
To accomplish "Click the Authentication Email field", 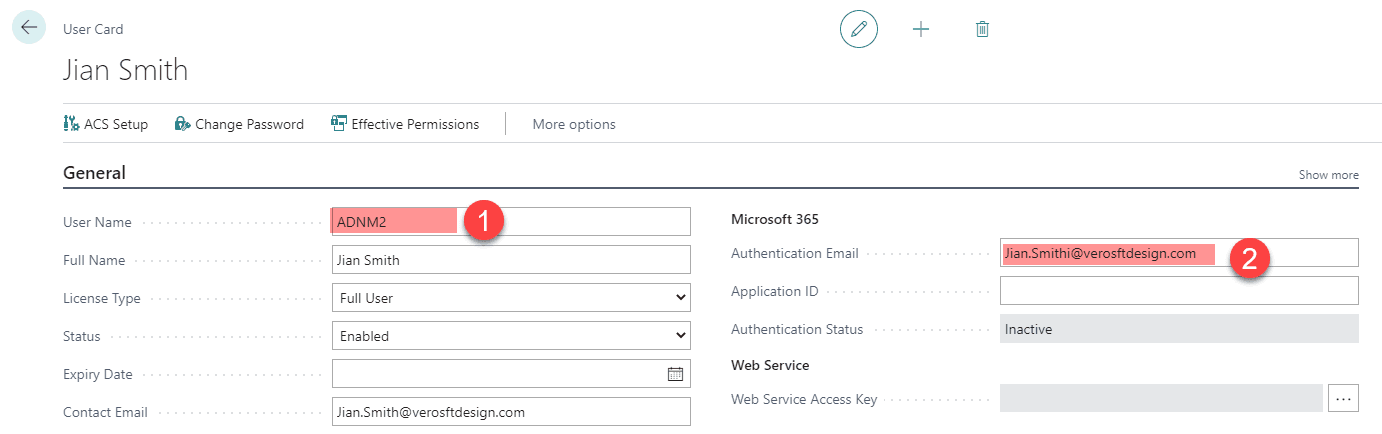I will 1179,253.
